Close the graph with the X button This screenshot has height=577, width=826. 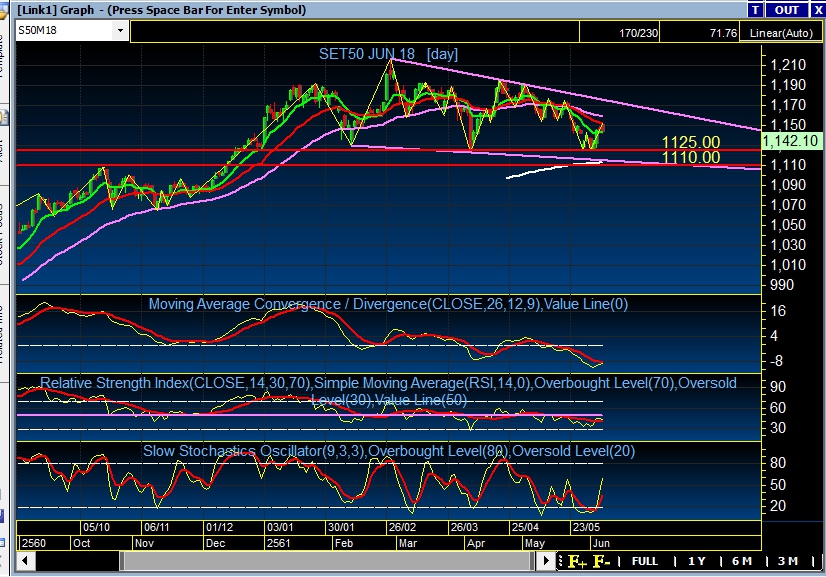point(818,10)
